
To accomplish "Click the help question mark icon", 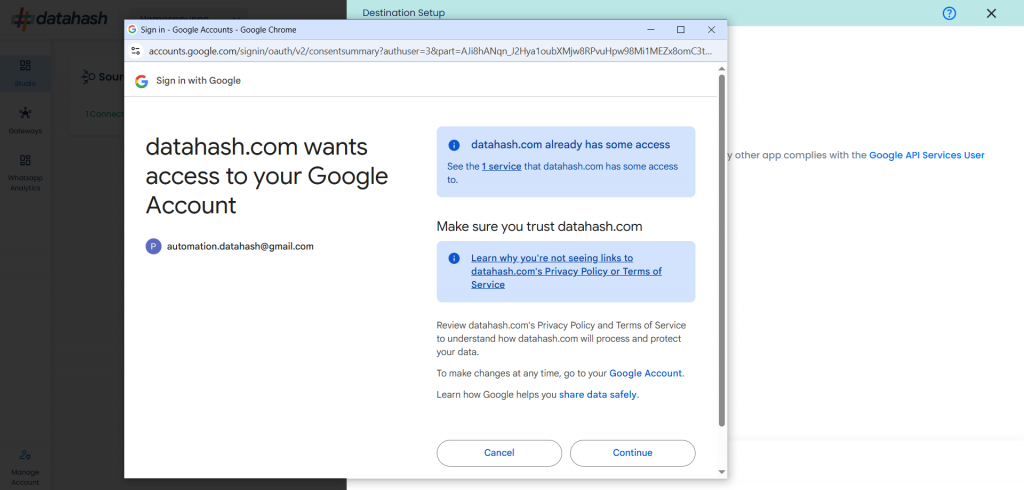I will coord(950,13).
